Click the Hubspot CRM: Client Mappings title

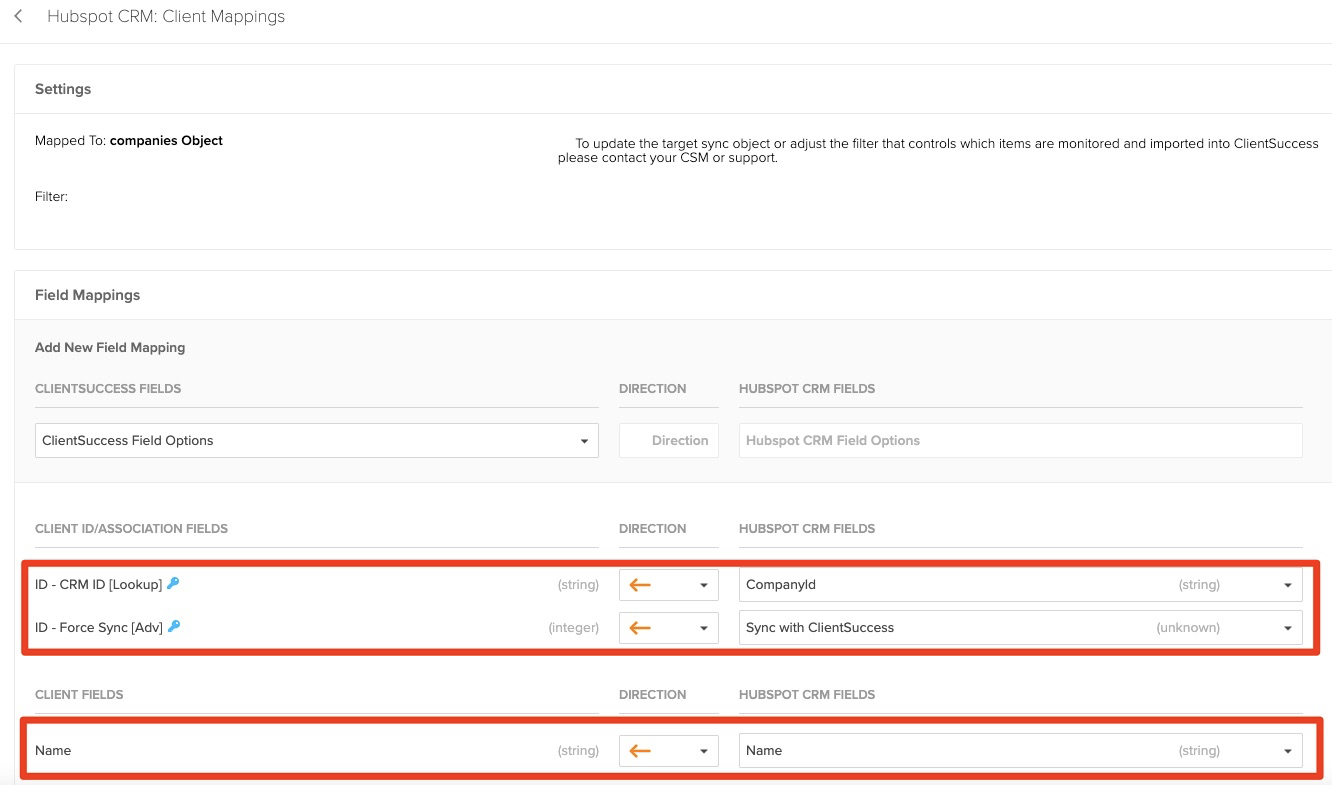pyautogui.click(x=166, y=16)
